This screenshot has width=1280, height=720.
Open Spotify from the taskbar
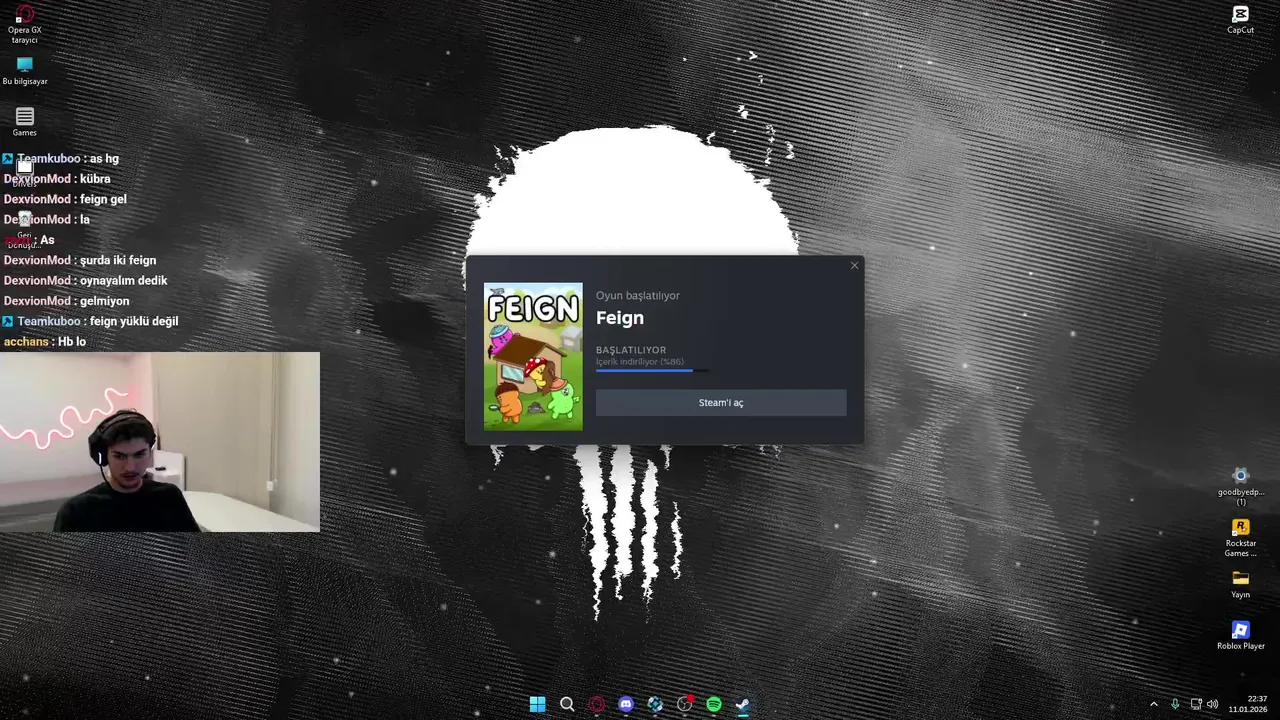tap(714, 704)
